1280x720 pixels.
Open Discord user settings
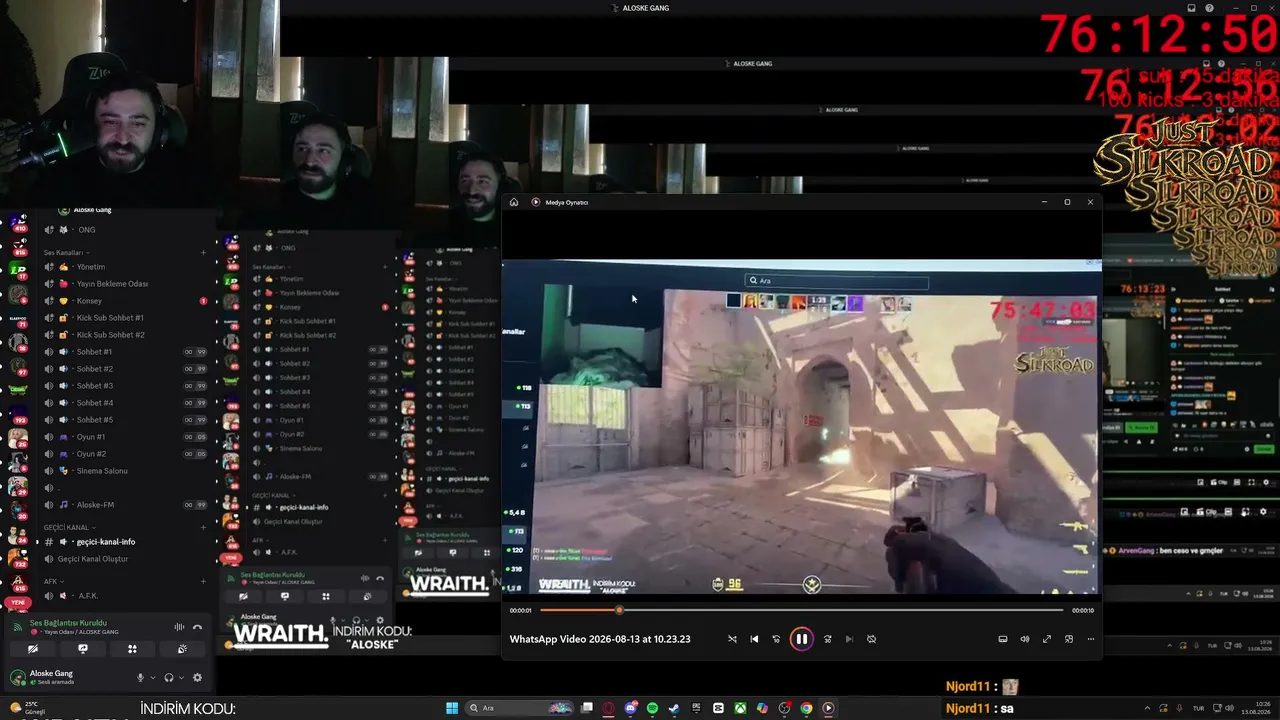click(x=197, y=678)
